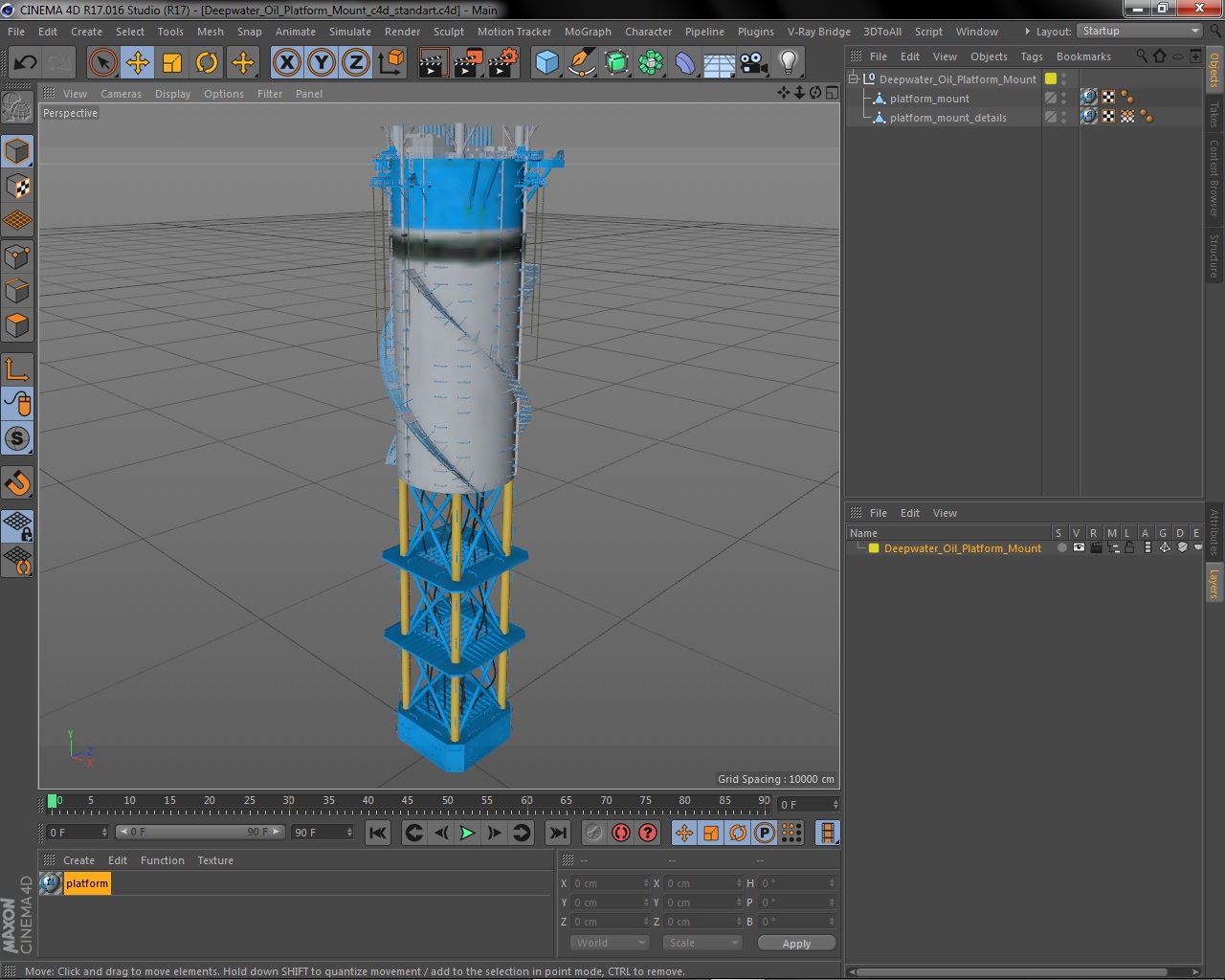Image resolution: width=1225 pixels, height=980 pixels.
Task: Add a Camera object
Action: point(754,63)
